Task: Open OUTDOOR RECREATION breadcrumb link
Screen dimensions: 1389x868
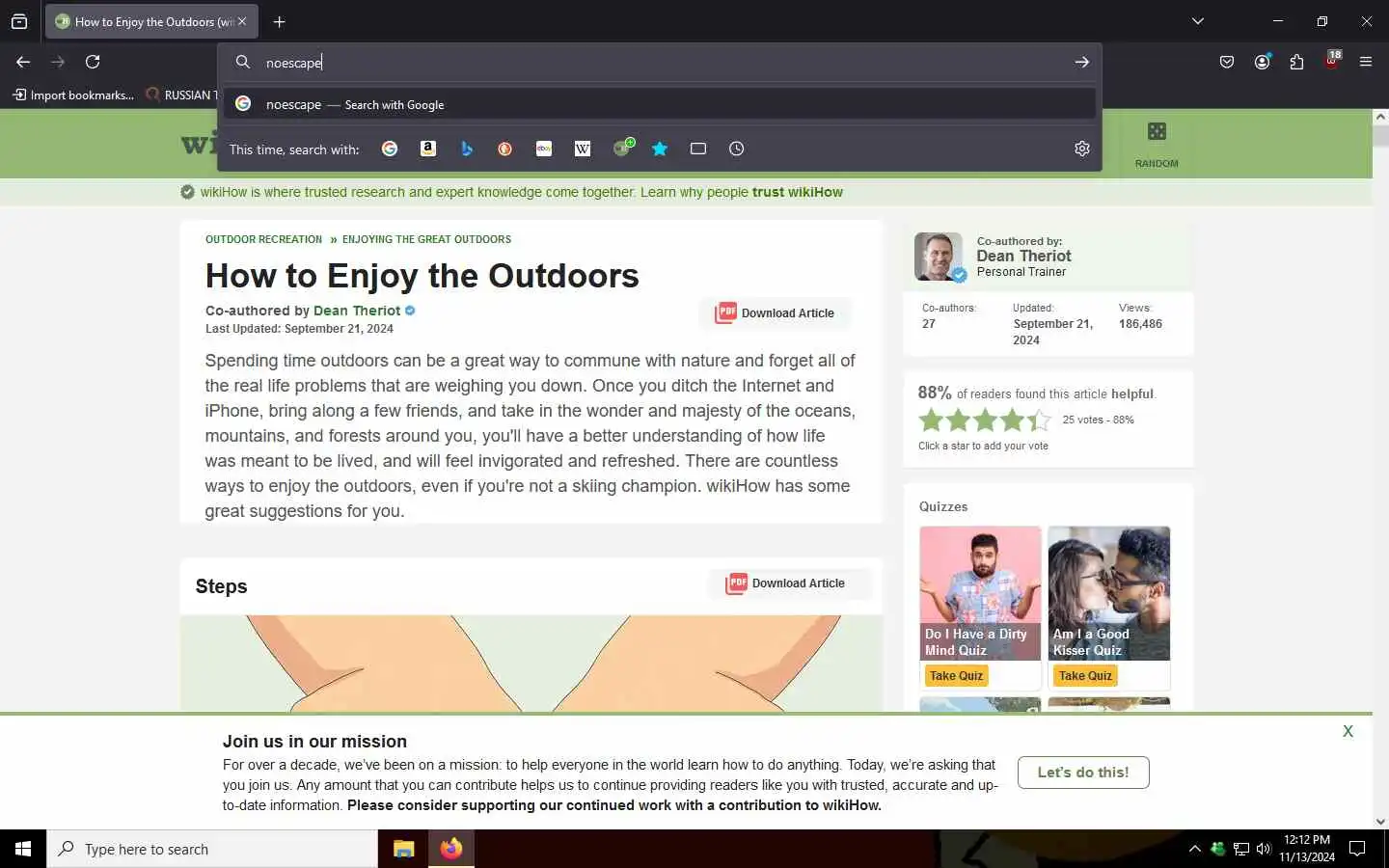Action: 263,239
